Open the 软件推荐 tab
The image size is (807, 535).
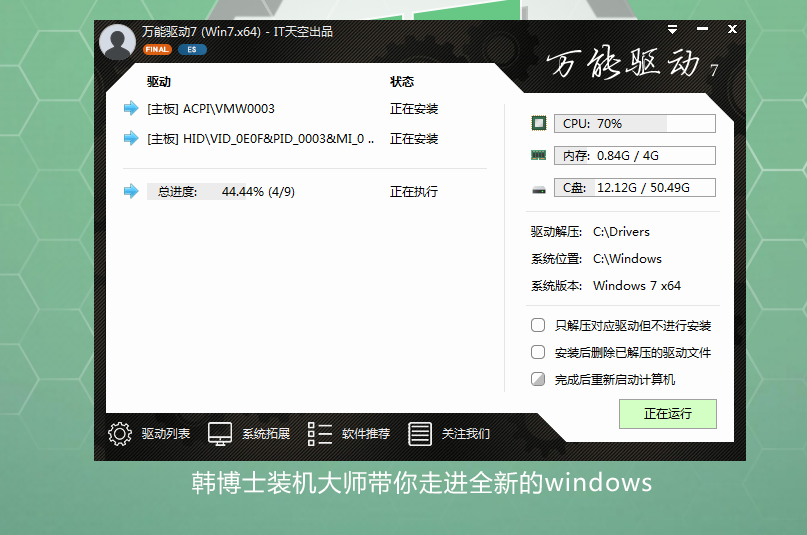point(366,434)
